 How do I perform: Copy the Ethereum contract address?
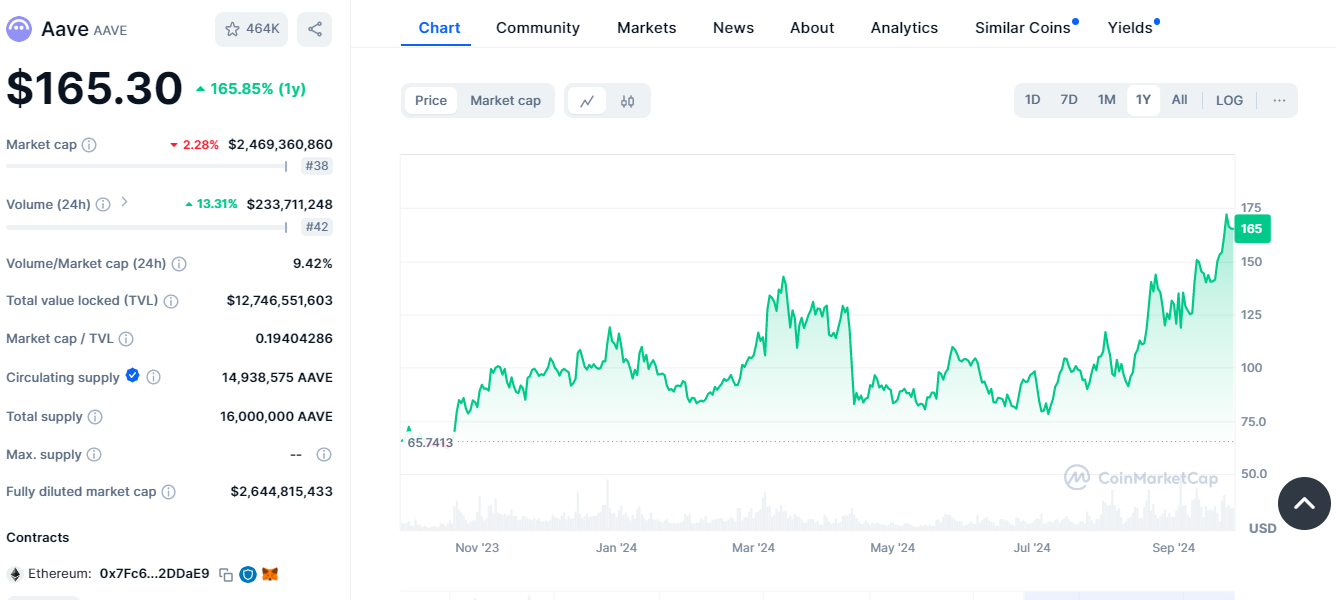pos(226,575)
